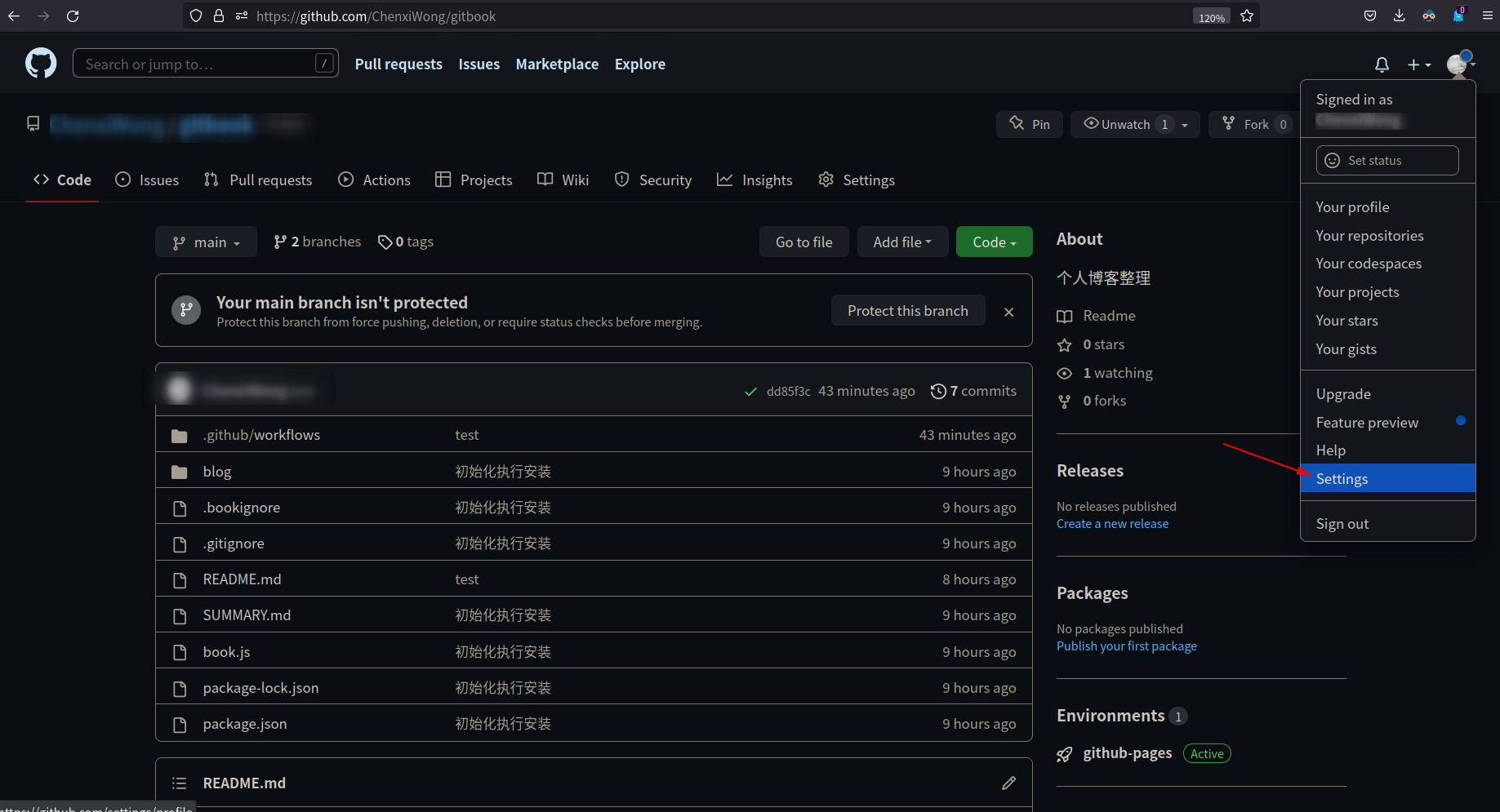Sign out from the user menu

click(x=1388, y=524)
